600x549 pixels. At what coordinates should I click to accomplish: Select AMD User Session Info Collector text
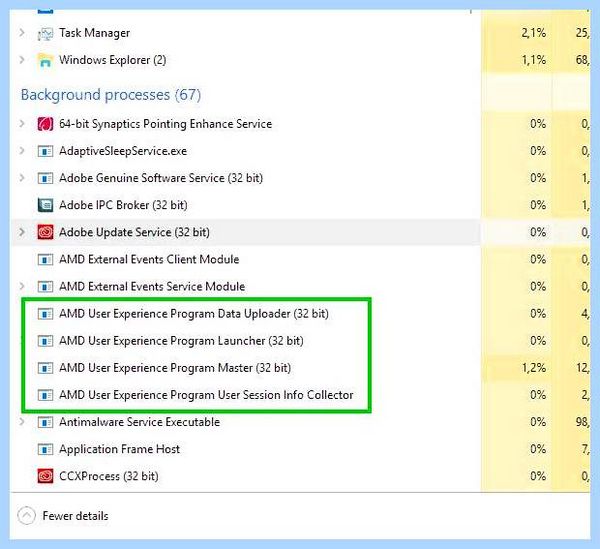point(206,395)
